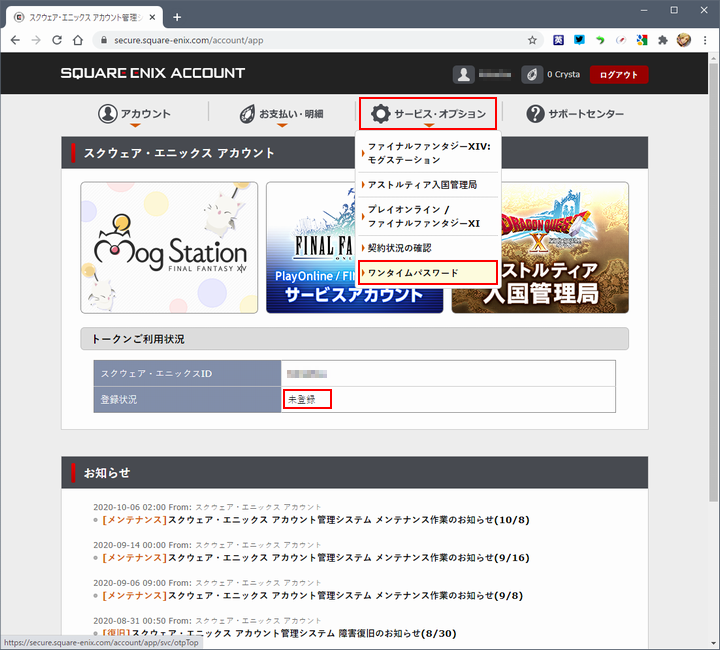This screenshot has width=720, height=650.
Task: Select アストルティア入国管理局 menu entry
Action: (428, 185)
